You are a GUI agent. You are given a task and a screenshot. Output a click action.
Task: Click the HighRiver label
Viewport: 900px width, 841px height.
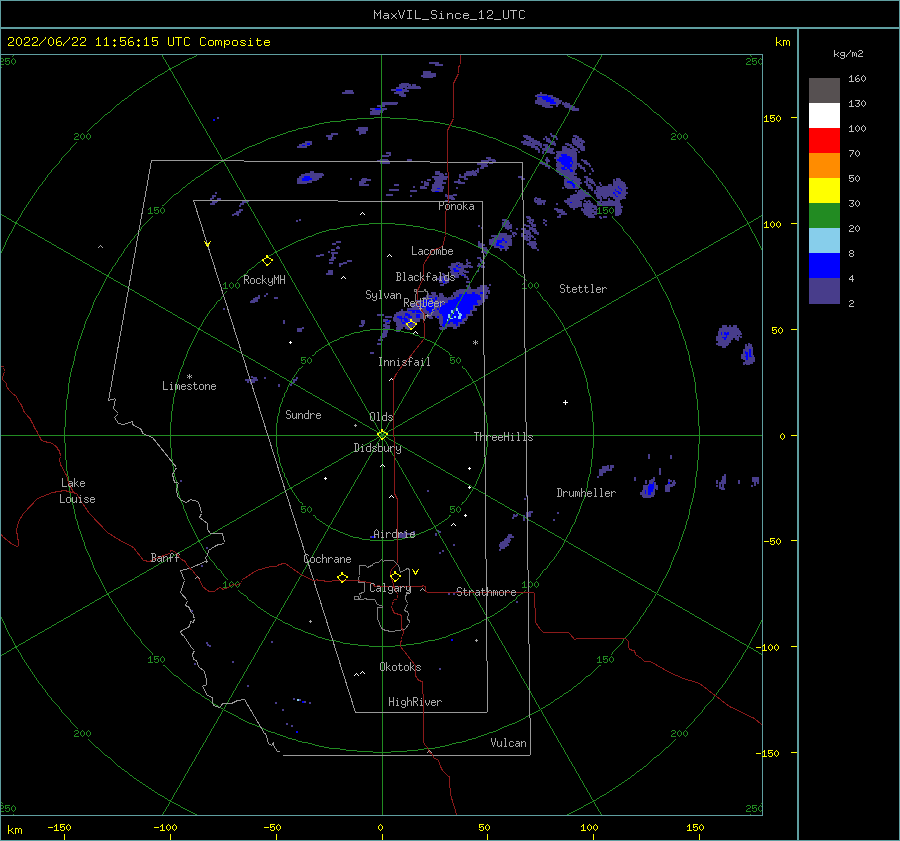(x=415, y=702)
